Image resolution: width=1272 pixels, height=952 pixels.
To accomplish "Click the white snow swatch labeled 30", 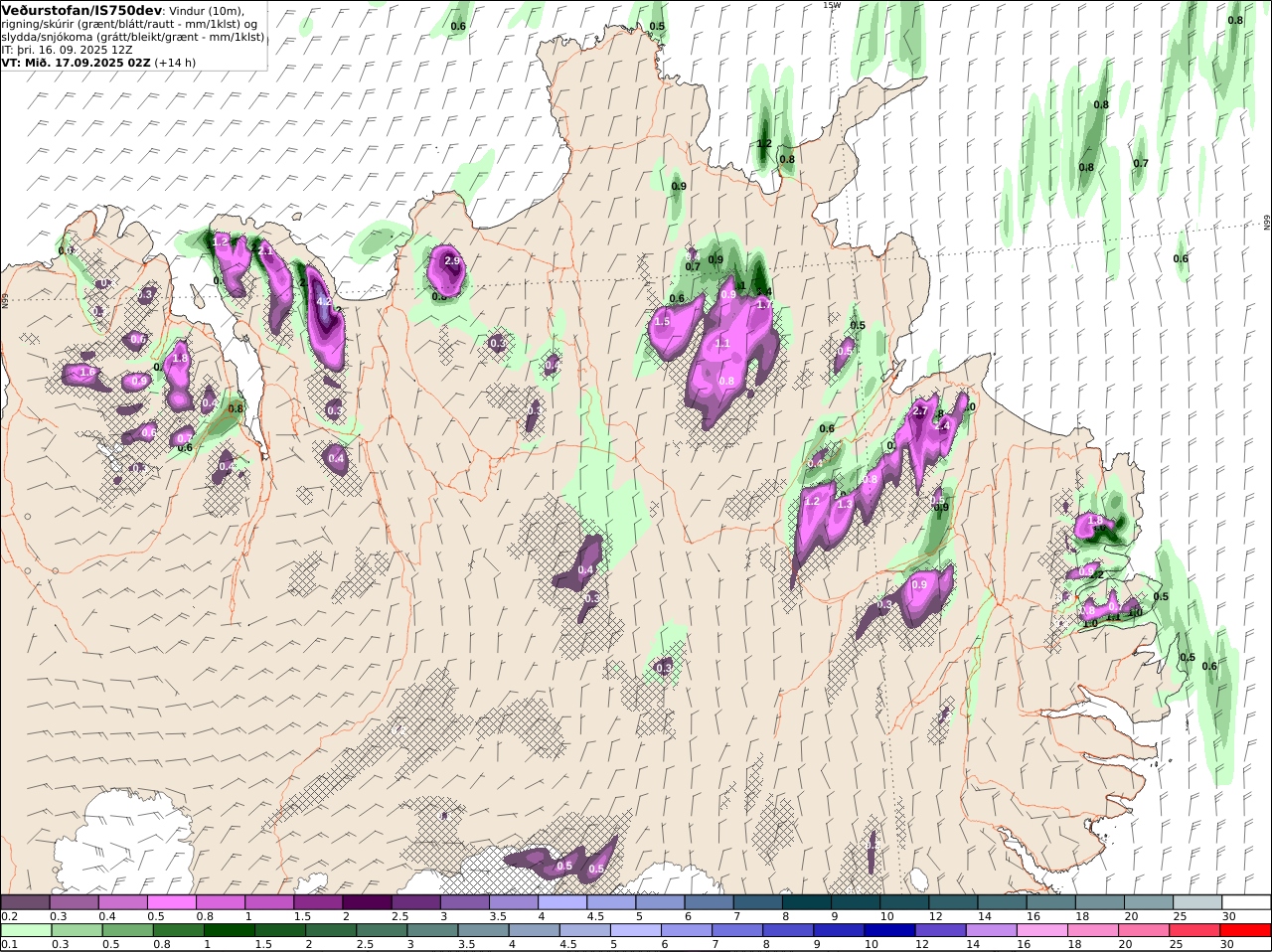I will click(x=1246, y=901).
